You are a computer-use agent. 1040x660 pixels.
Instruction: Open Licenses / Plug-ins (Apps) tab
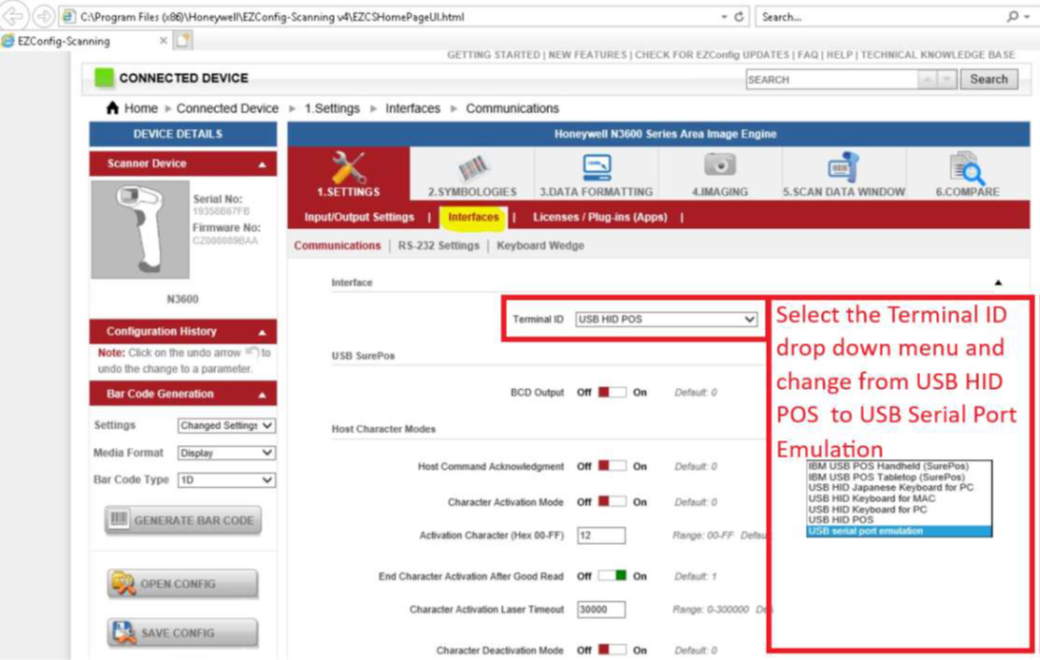coord(600,217)
